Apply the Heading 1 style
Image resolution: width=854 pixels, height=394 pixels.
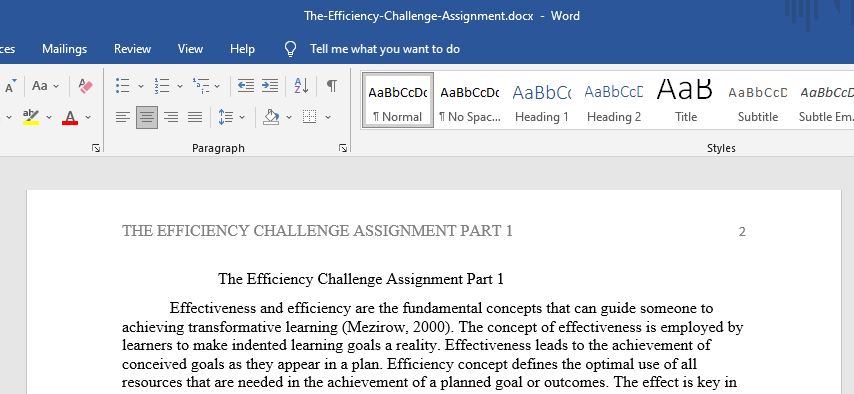[541, 100]
